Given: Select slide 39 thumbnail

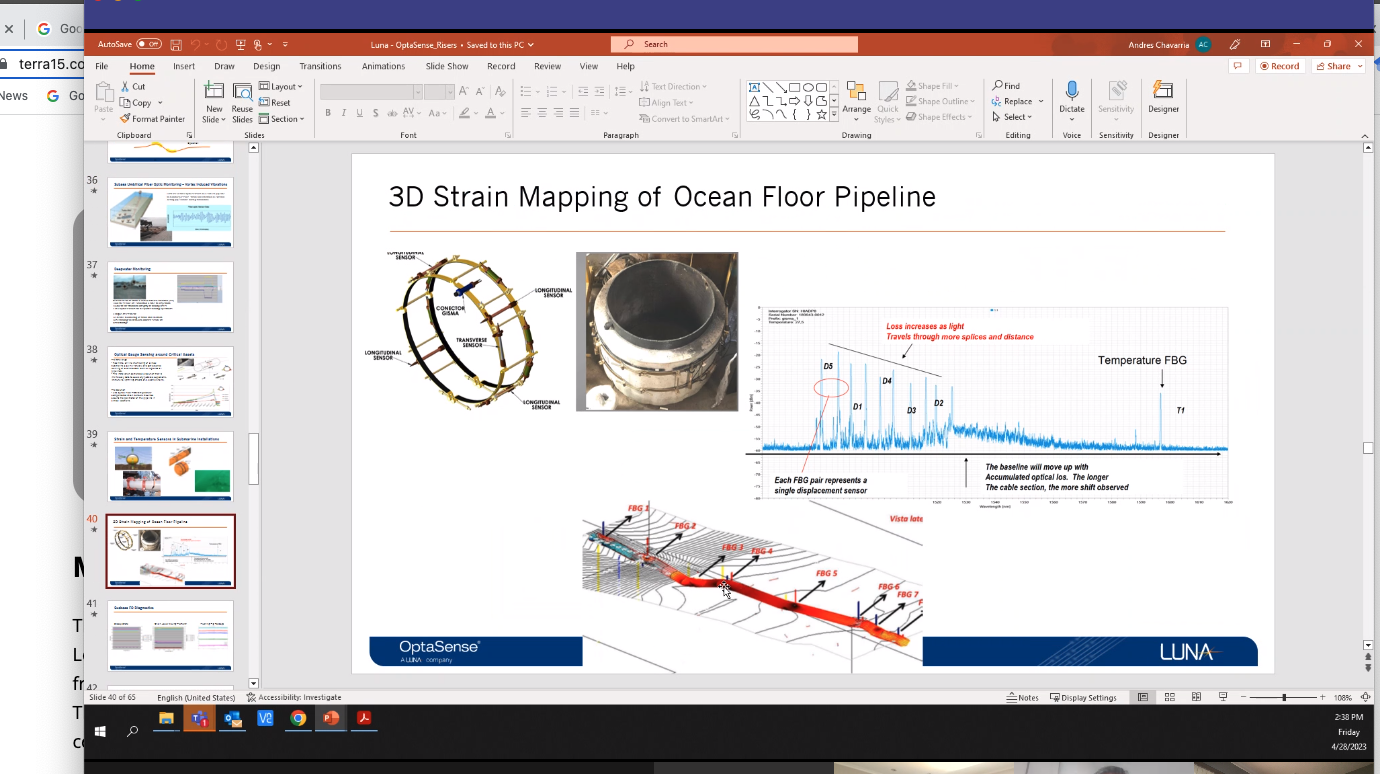Looking at the screenshot, I should [170, 466].
